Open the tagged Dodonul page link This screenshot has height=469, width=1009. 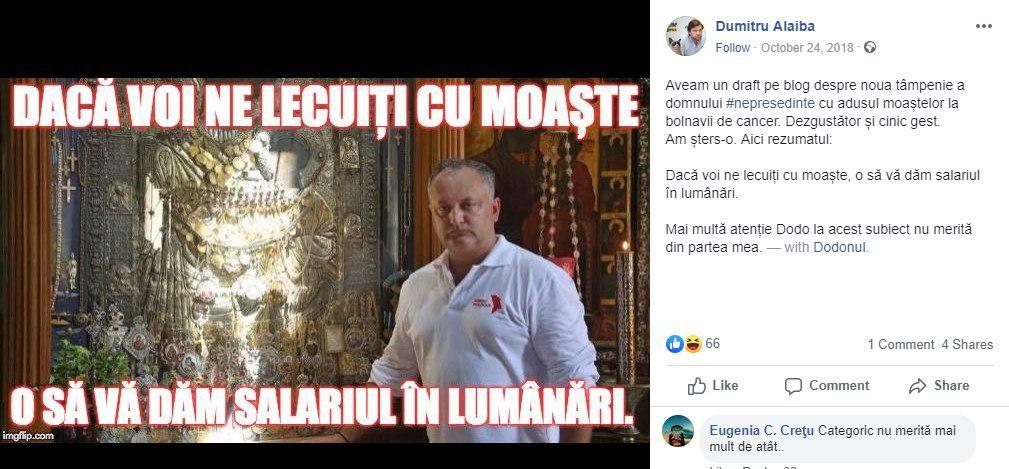pos(840,247)
